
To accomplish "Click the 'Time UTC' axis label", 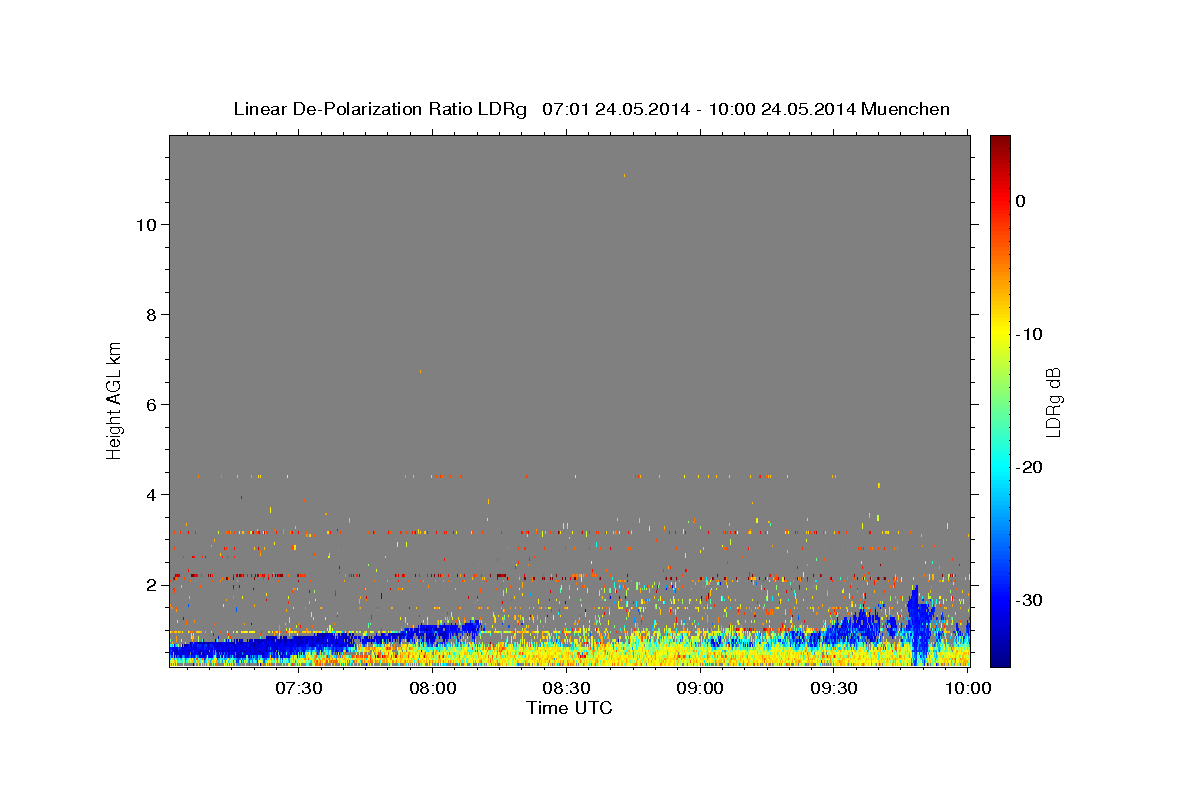I will [569, 708].
